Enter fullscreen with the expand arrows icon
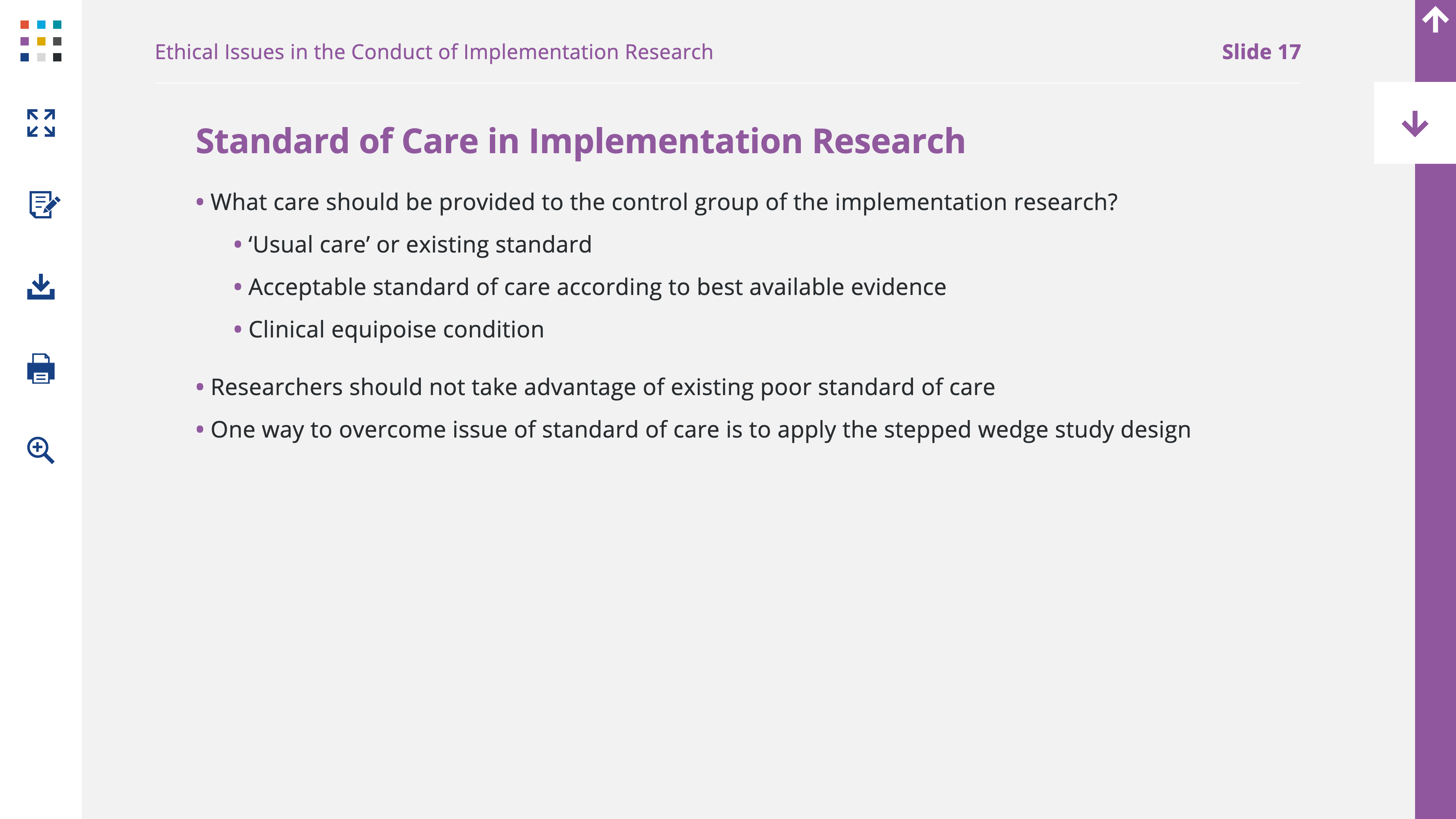The width and height of the screenshot is (1456, 819). point(41,122)
